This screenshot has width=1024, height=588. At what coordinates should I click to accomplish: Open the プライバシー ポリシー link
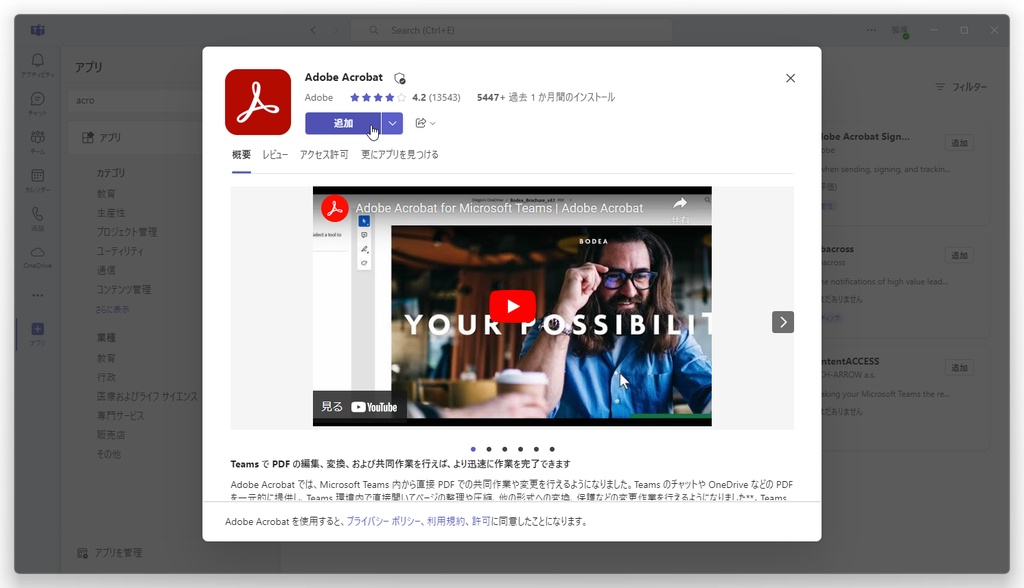point(383,521)
